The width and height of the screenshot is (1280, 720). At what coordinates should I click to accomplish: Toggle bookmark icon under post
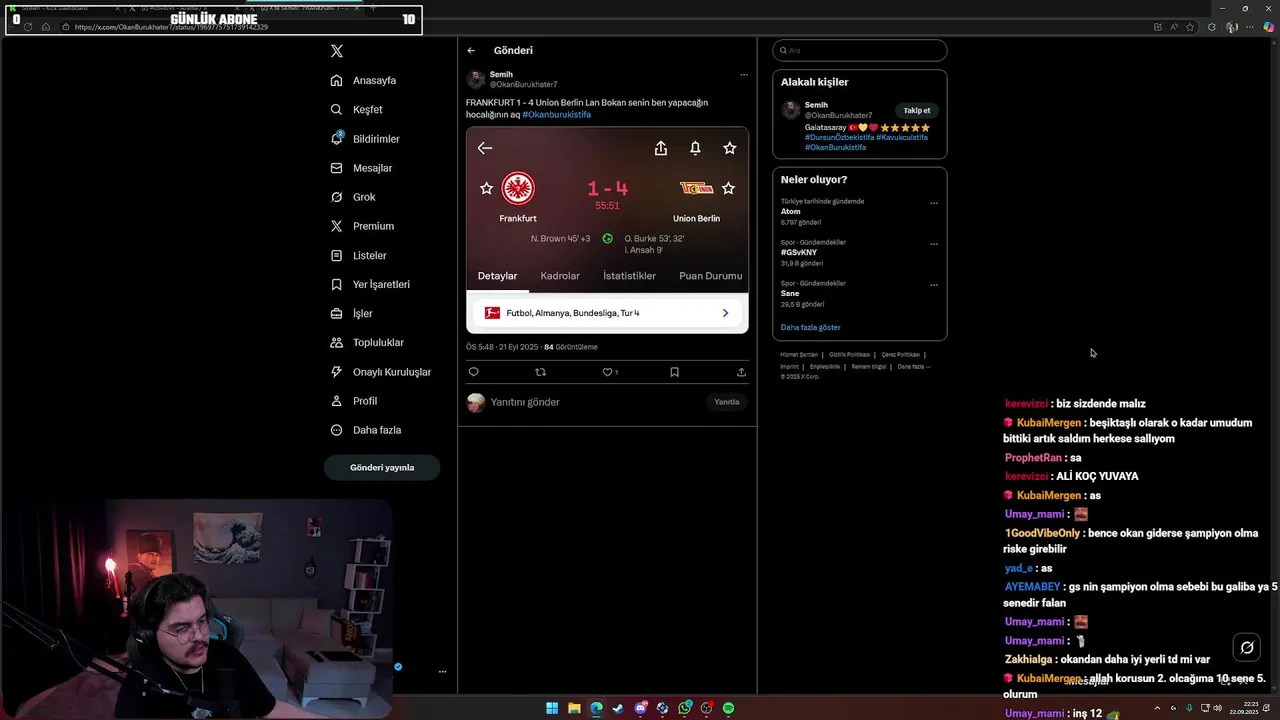pos(674,372)
